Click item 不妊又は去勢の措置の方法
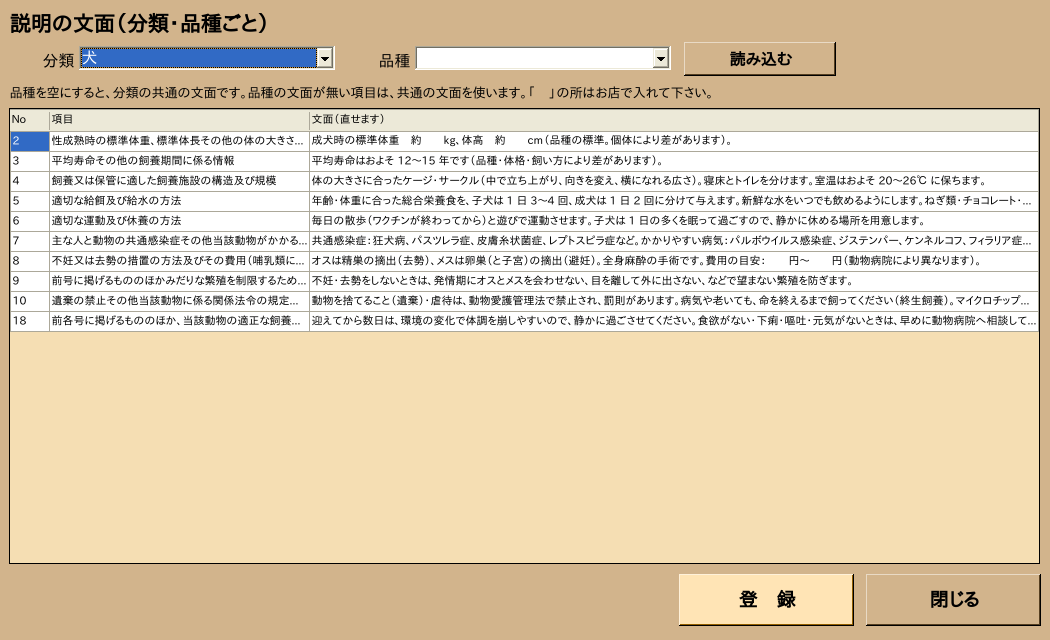This screenshot has width=1050, height=640. coord(179,261)
